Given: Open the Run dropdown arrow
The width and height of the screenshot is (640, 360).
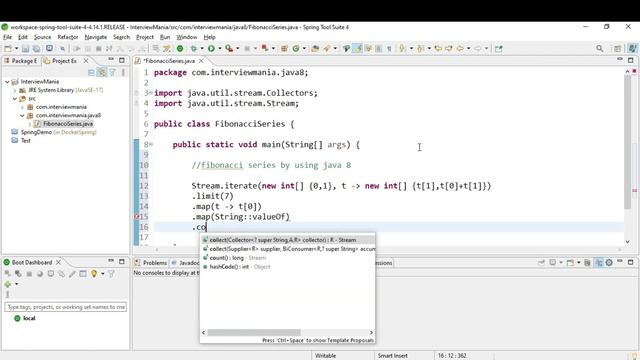Looking at the screenshot, I should click(x=220, y=49).
